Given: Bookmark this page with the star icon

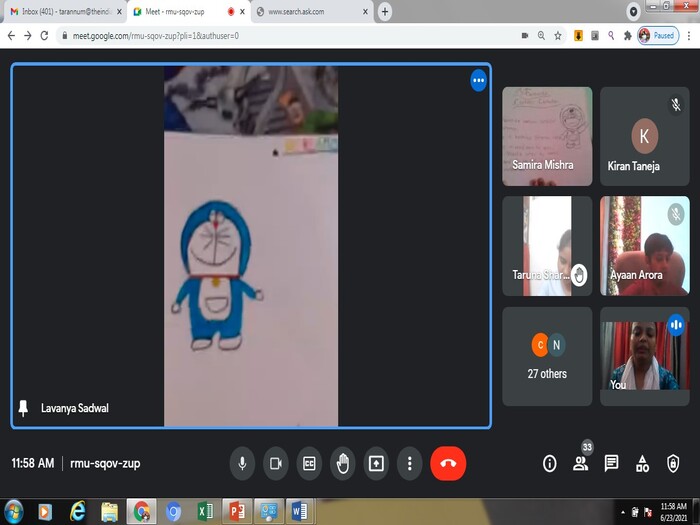Looking at the screenshot, I should pyautogui.click(x=558, y=36).
